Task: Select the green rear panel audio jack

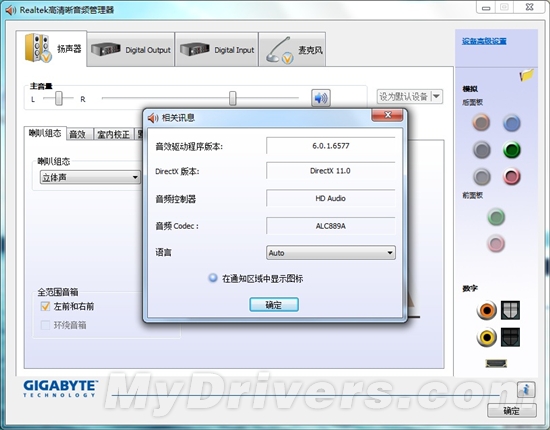Action: tap(511, 150)
